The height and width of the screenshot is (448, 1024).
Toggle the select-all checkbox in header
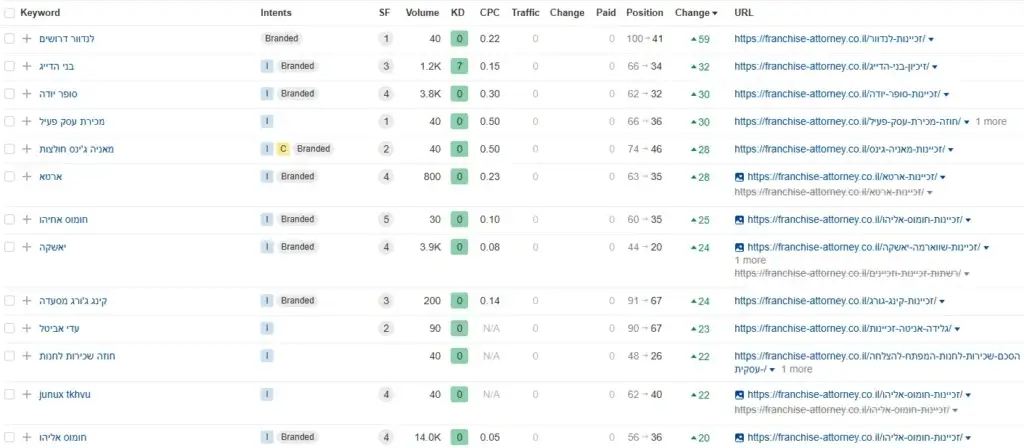pos(9,12)
